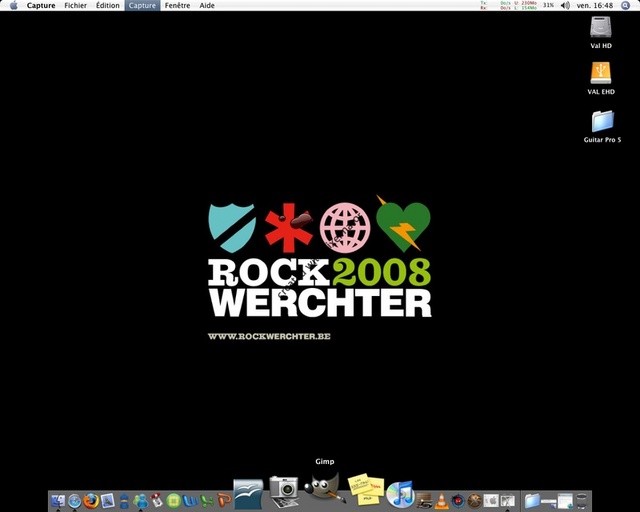Open the Apple menu
The height and width of the screenshot is (512, 640).
point(13,5)
